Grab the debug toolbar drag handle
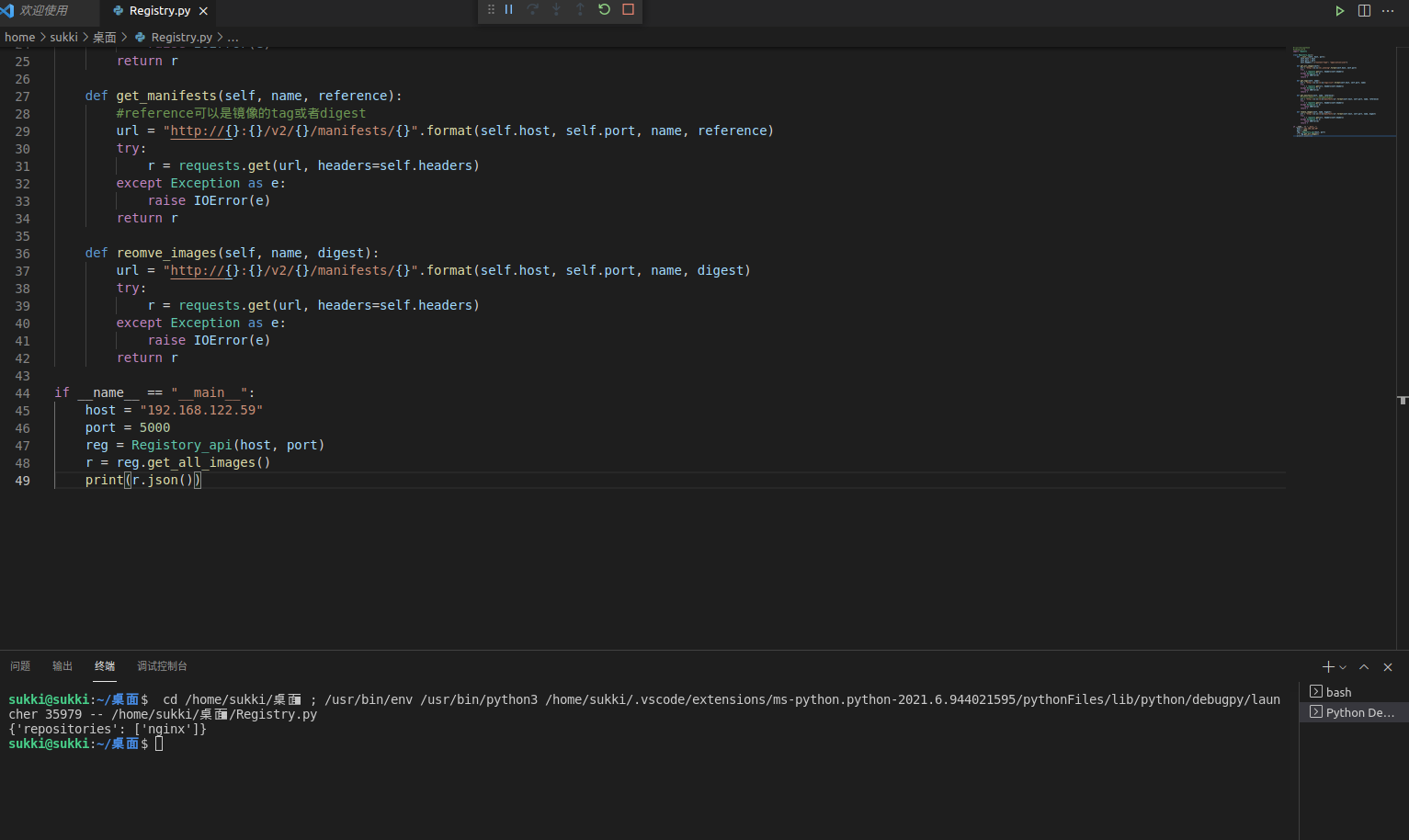Viewport: 1409px width, 840px height. pyautogui.click(x=491, y=10)
